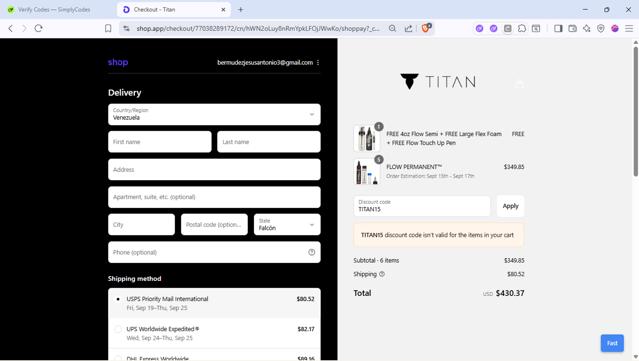The width and height of the screenshot is (639, 361).
Task: Open the VPN shield icon
Action: coord(601,28)
